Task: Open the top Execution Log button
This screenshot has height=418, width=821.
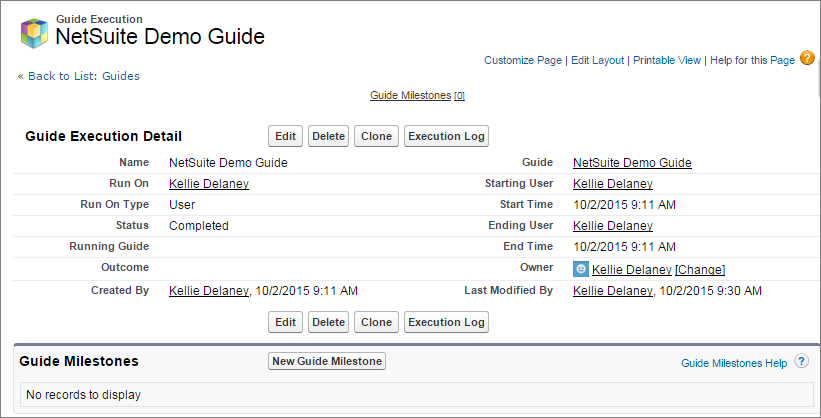Action: click(446, 136)
